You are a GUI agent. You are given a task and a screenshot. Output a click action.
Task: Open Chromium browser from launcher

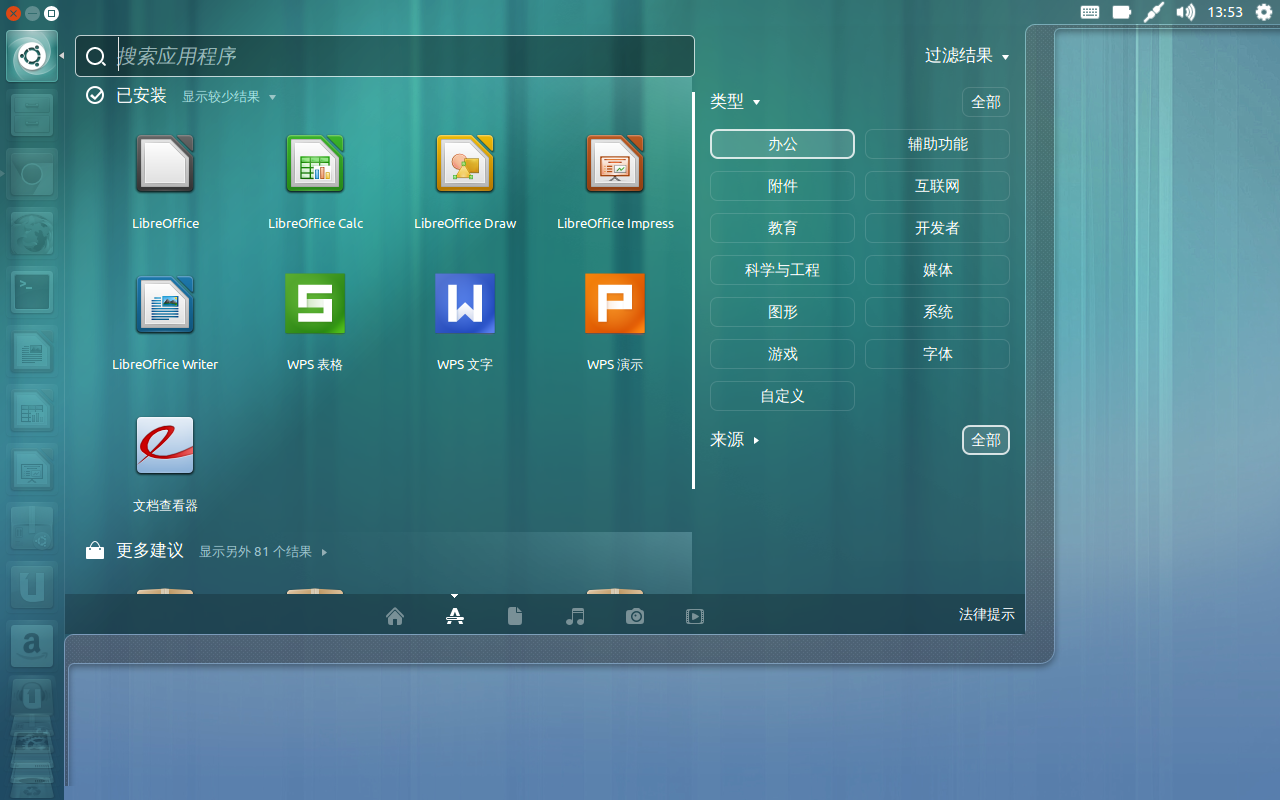[32, 174]
